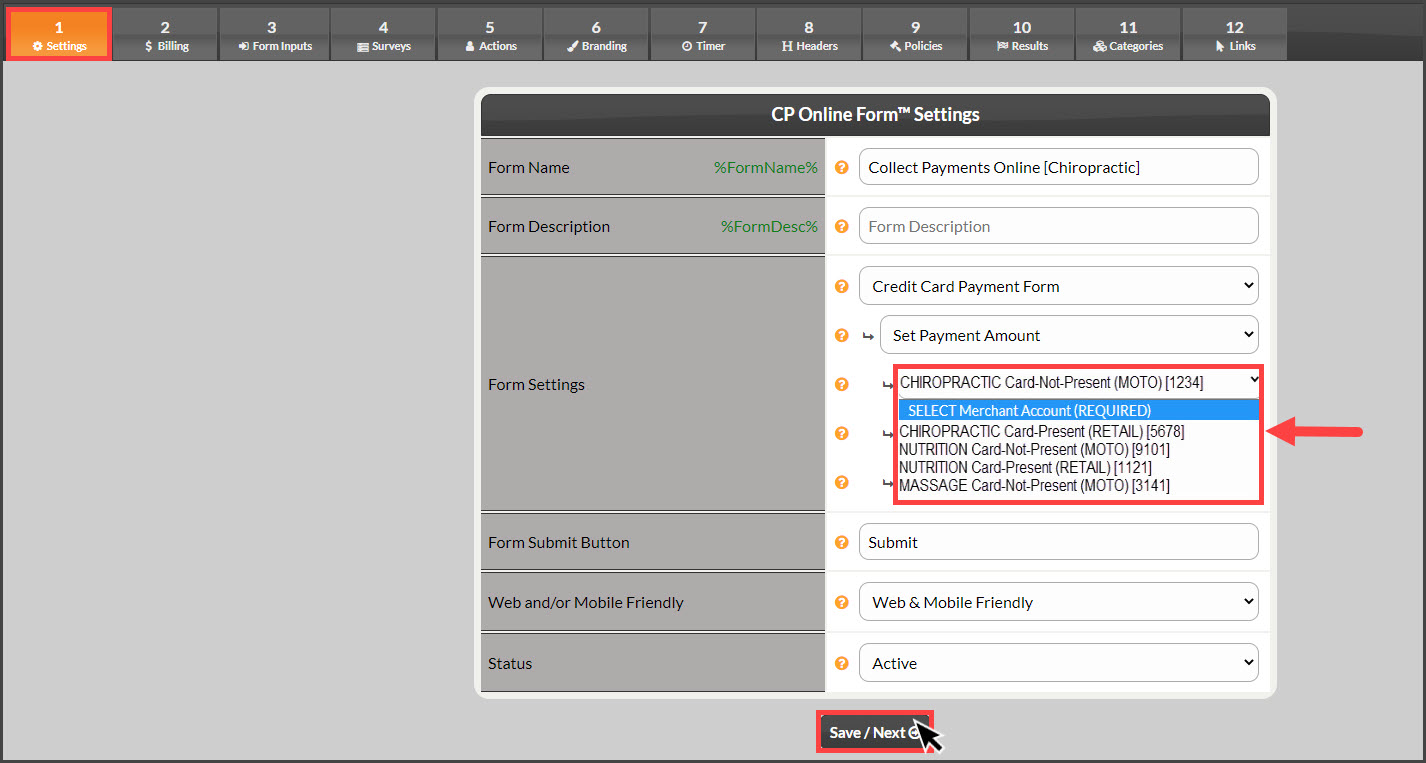Image resolution: width=1426 pixels, height=763 pixels.
Task: Click help icon beside merchant account dropdown
Action: click(x=842, y=384)
